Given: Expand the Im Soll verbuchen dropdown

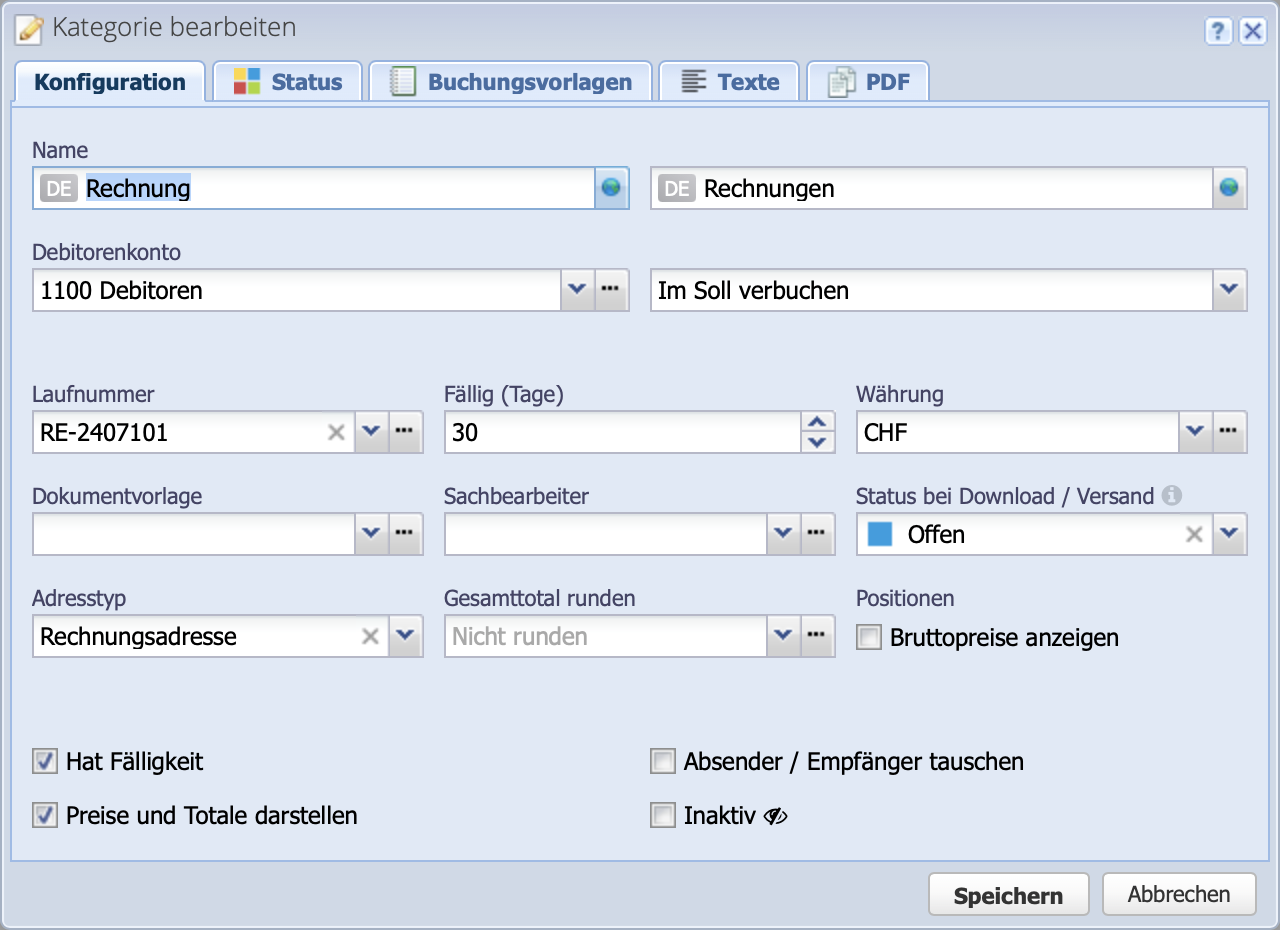Looking at the screenshot, I should pos(1230,290).
